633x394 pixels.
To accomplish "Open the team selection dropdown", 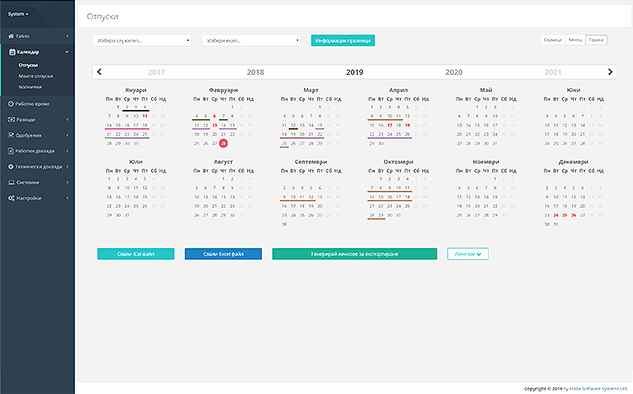I will (251, 40).
